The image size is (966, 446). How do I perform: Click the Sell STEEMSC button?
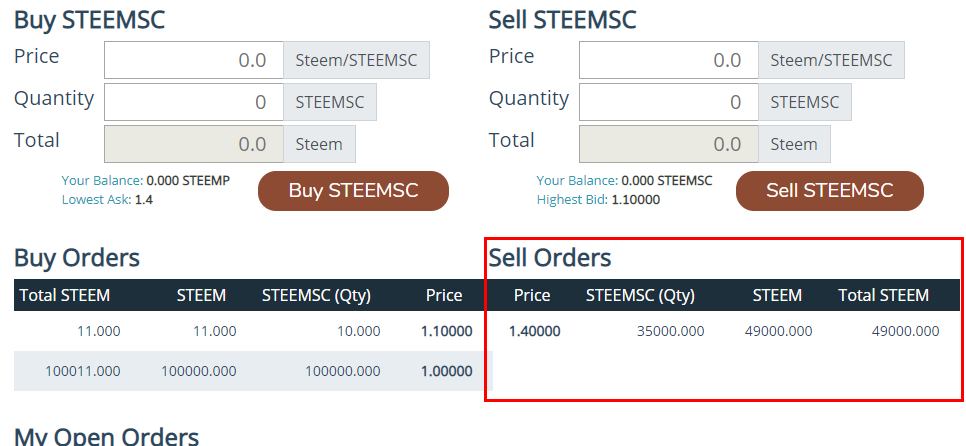pos(829,191)
